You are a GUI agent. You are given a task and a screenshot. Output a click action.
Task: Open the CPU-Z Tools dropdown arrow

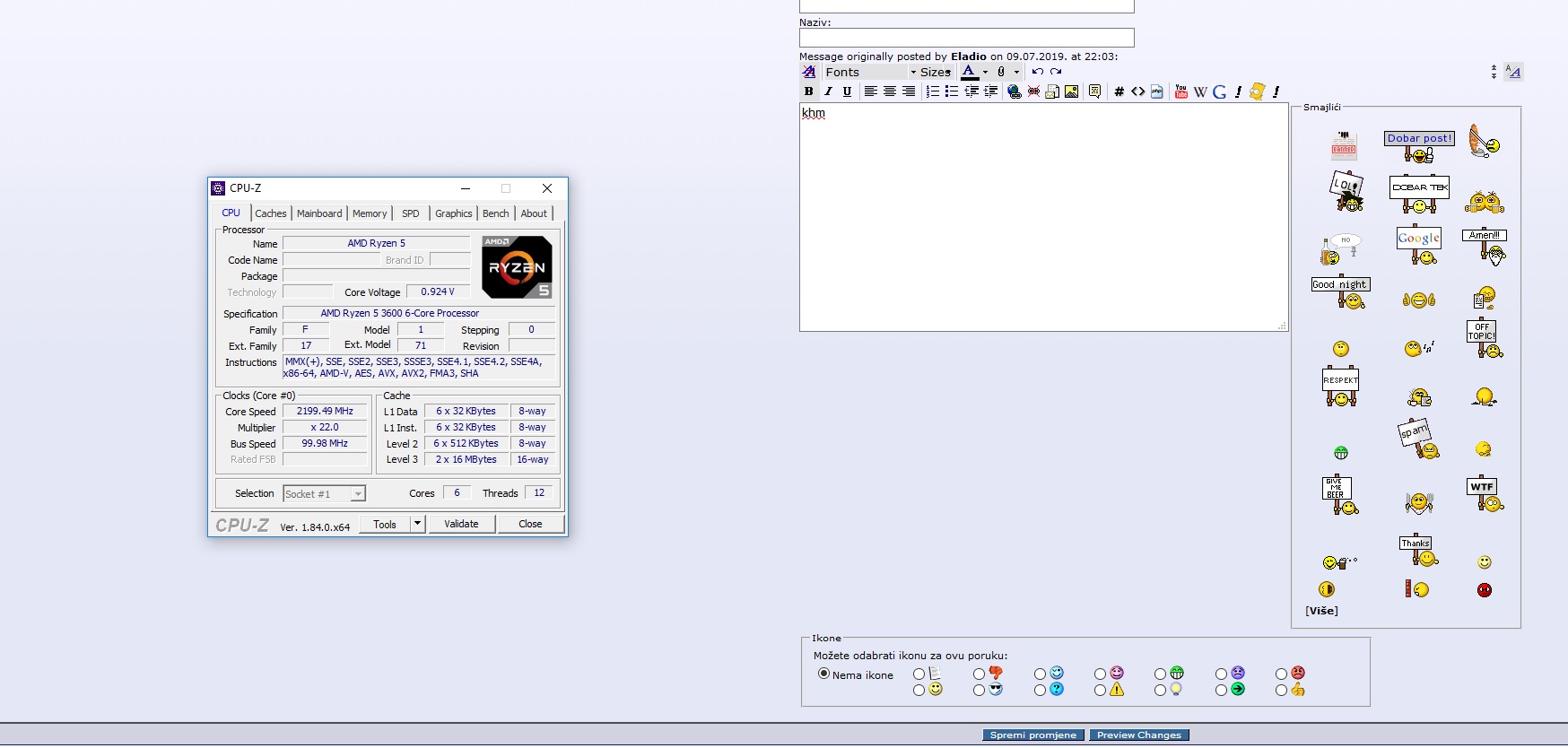point(417,524)
